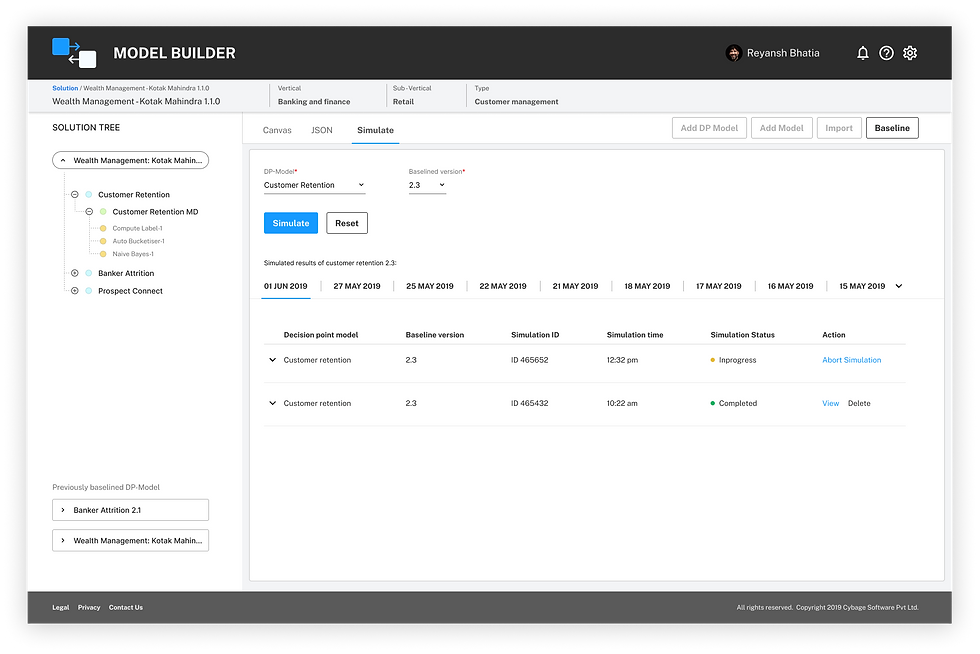980x654 pixels.
Task: Open the Baselined version dropdown
Action: click(427, 185)
